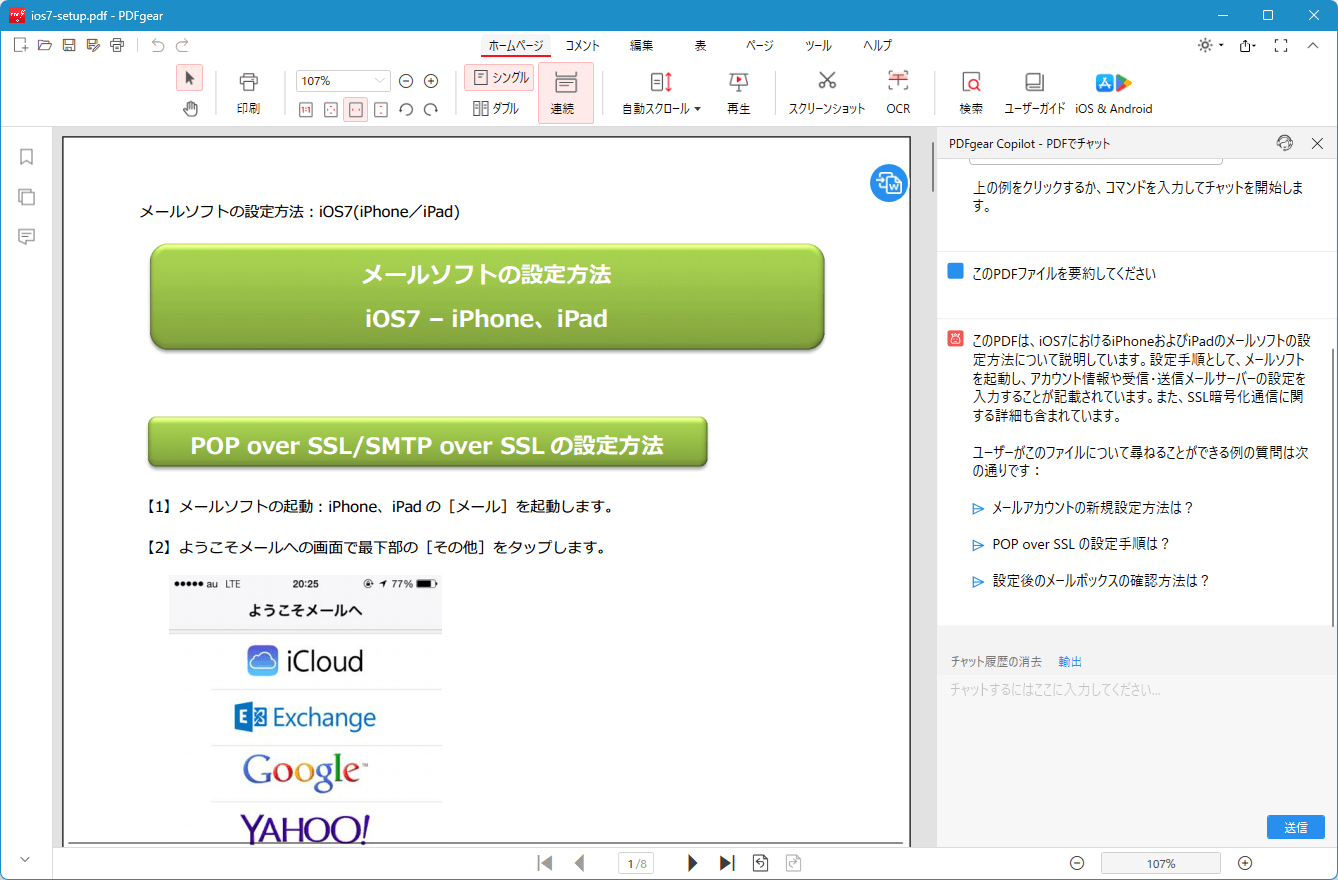Switch to ページ tab
This screenshot has height=880, width=1338.
coord(760,46)
